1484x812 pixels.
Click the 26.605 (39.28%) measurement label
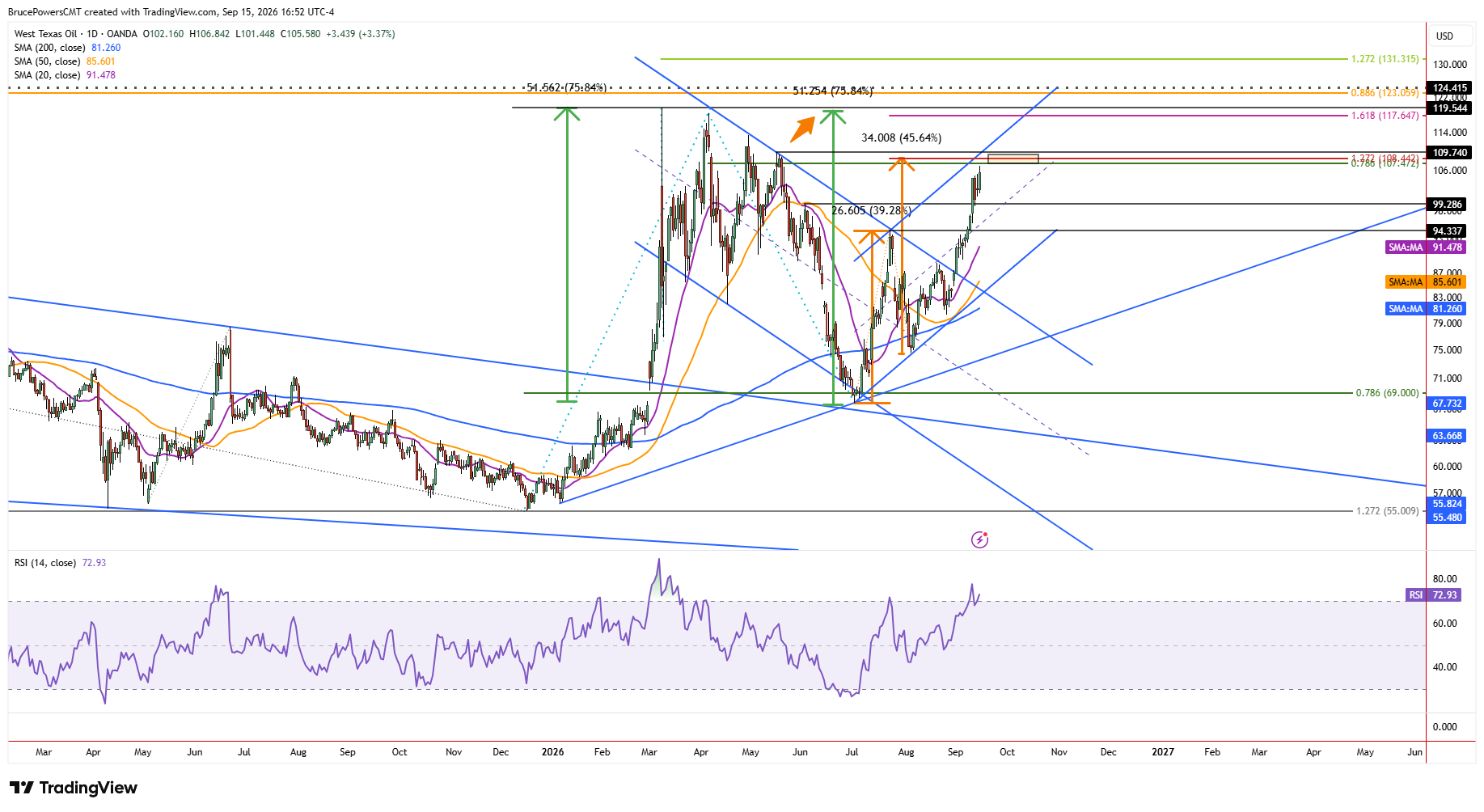[871, 211]
